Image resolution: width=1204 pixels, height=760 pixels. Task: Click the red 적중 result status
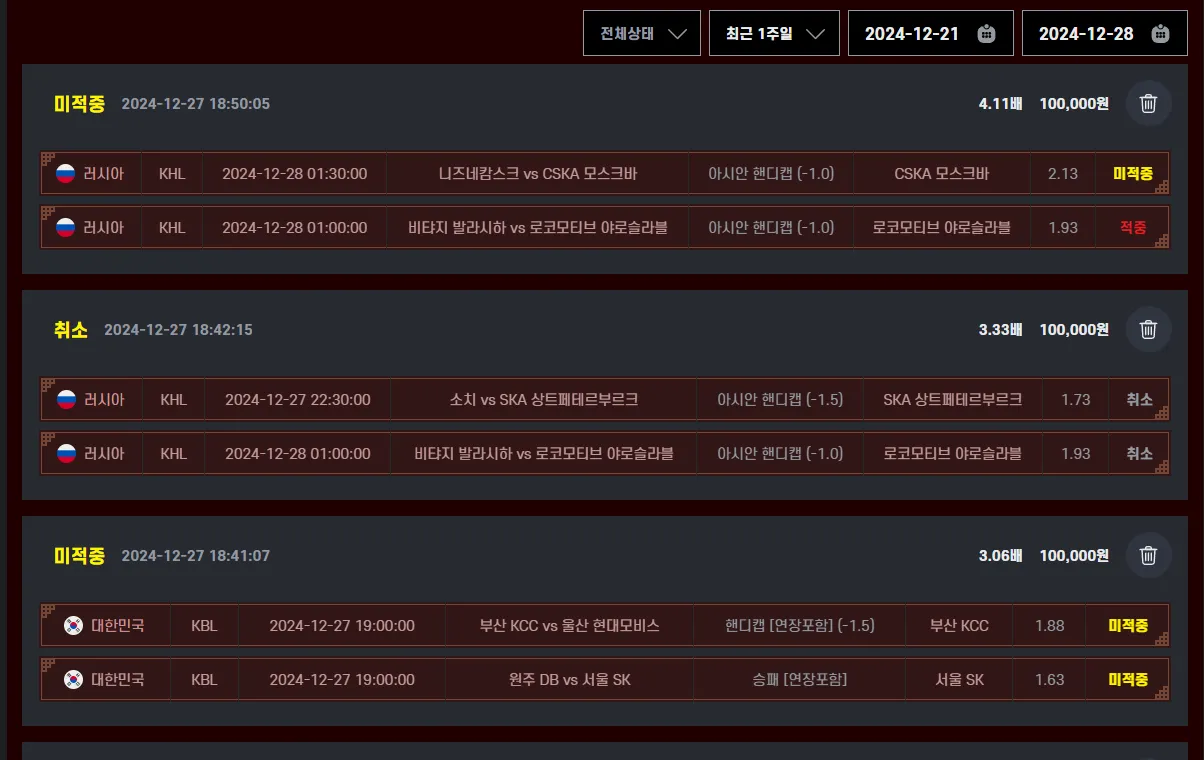[1133, 227]
